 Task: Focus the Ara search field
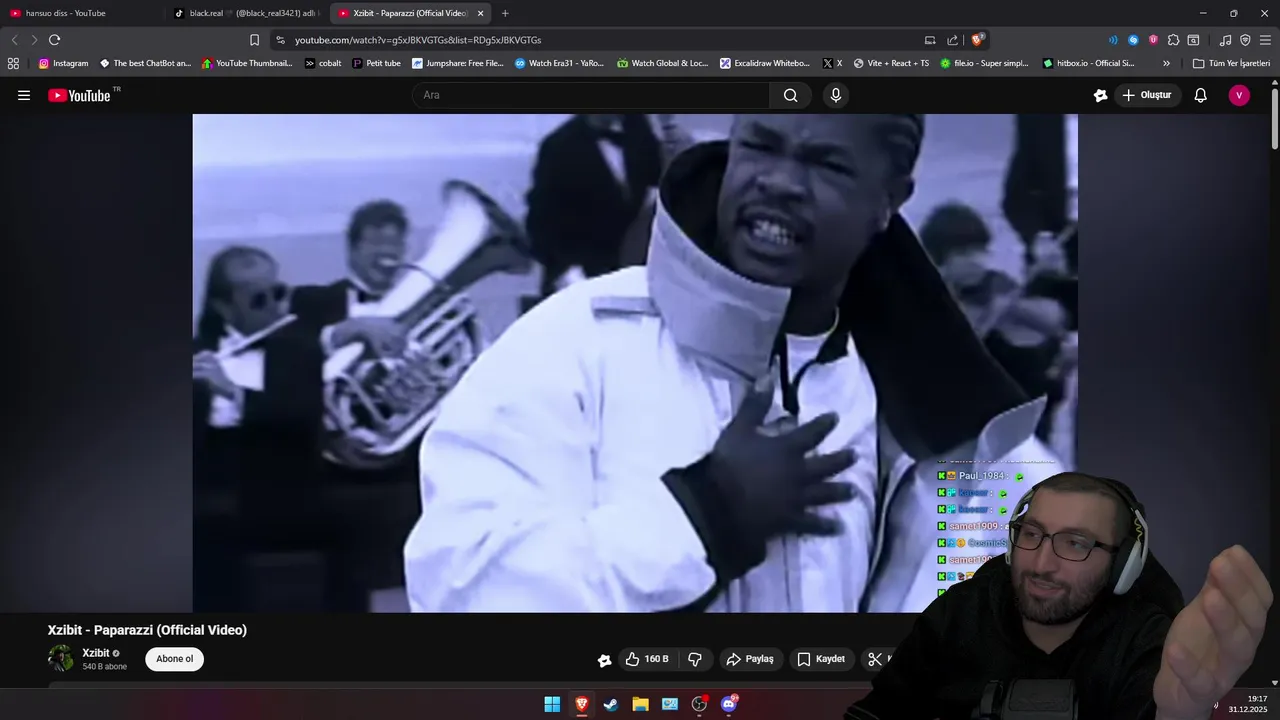[591, 95]
